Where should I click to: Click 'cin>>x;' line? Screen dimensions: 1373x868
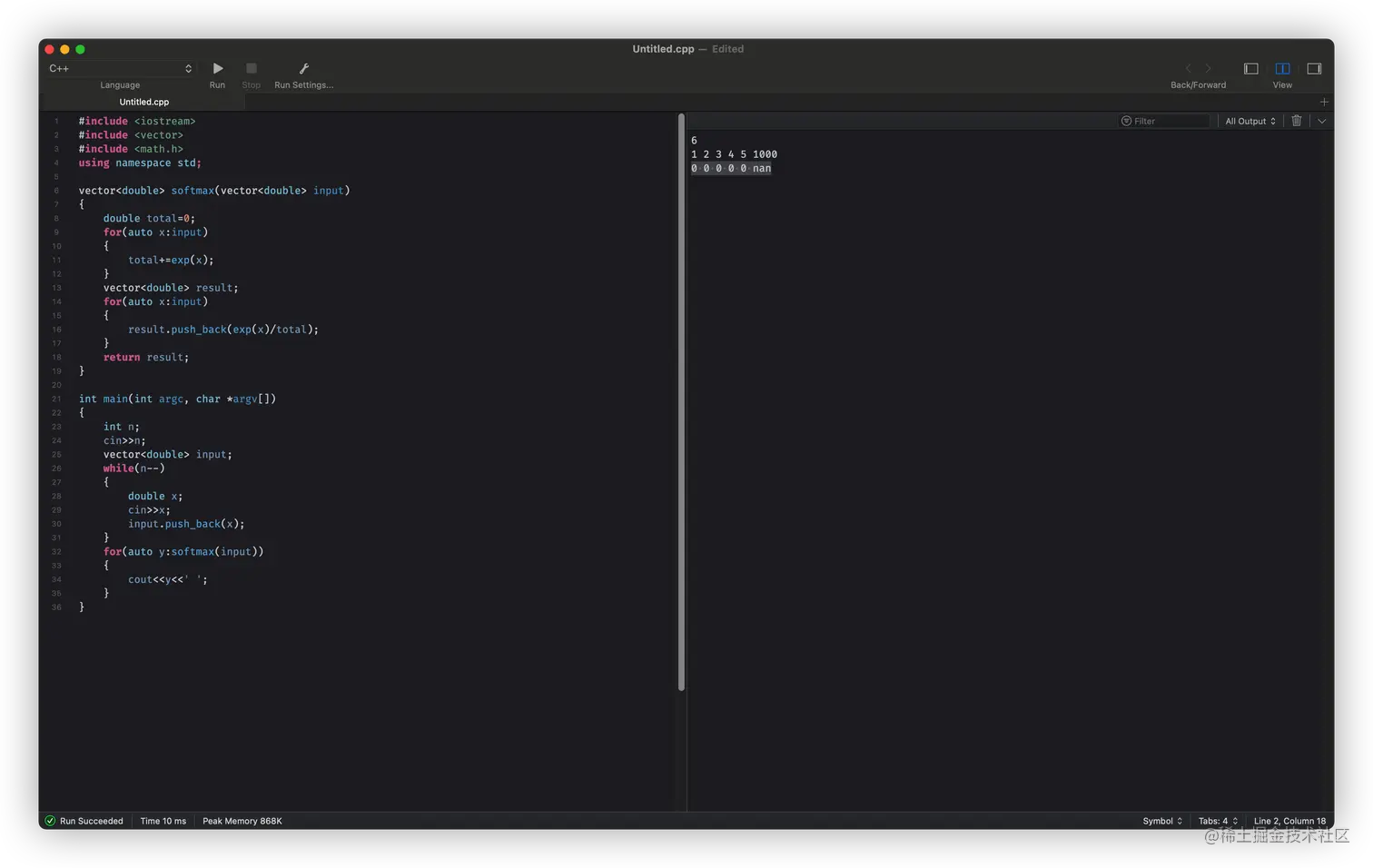point(149,510)
